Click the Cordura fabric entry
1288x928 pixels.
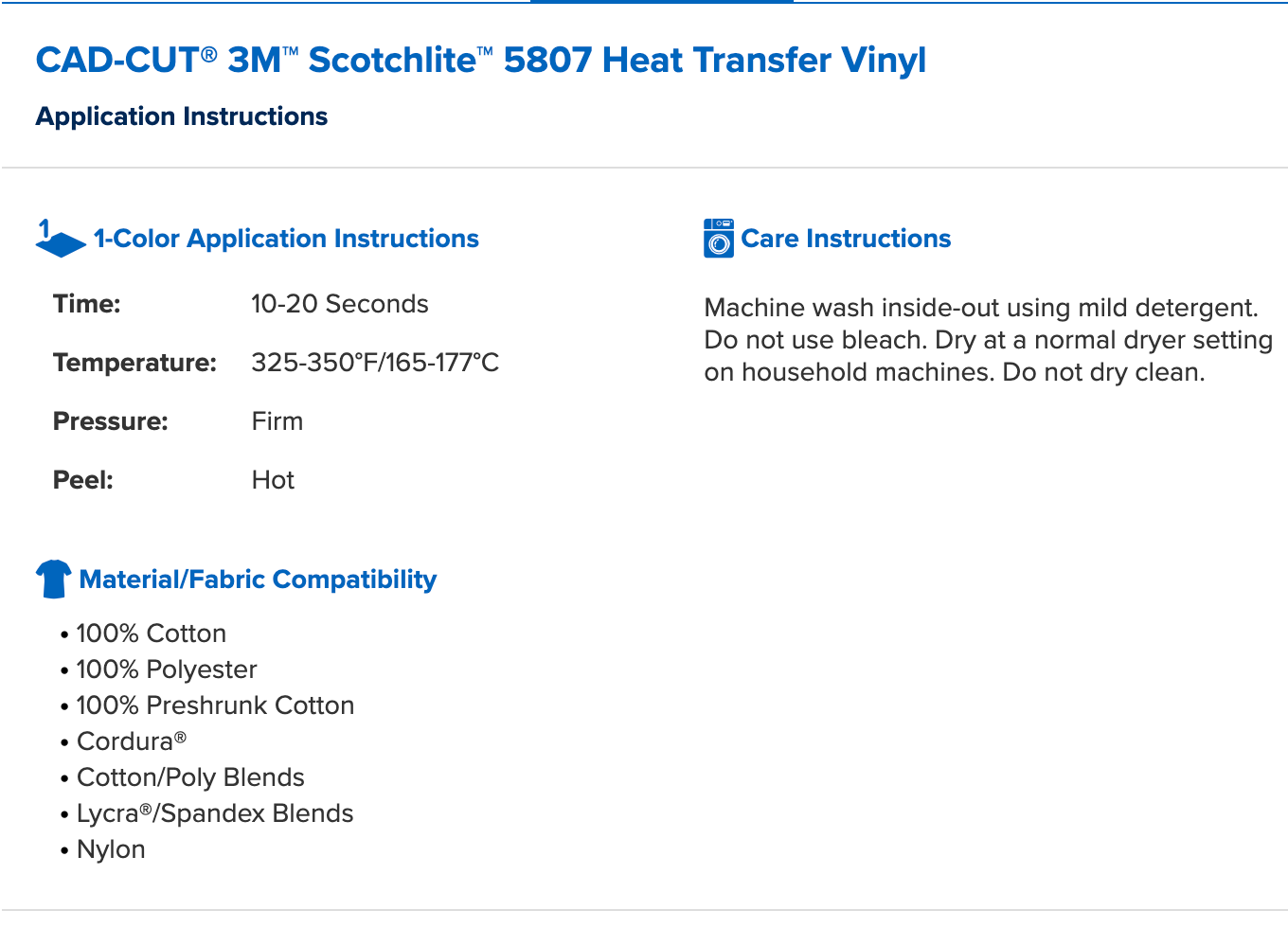pyautogui.click(x=131, y=741)
